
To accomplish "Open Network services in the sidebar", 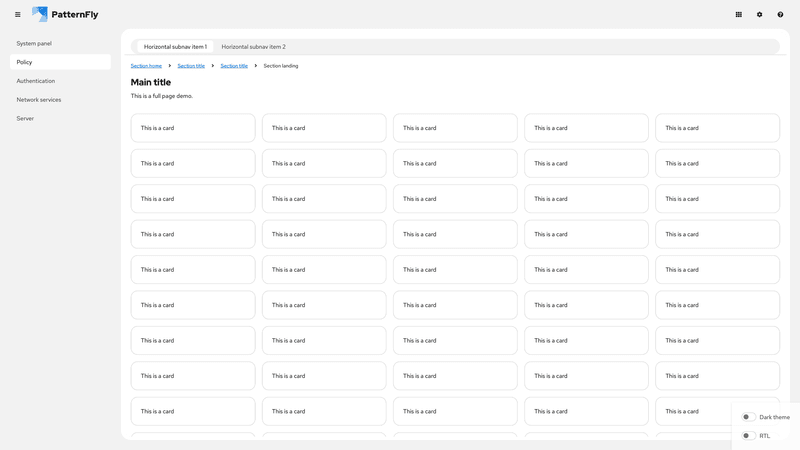I will point(60,99).
